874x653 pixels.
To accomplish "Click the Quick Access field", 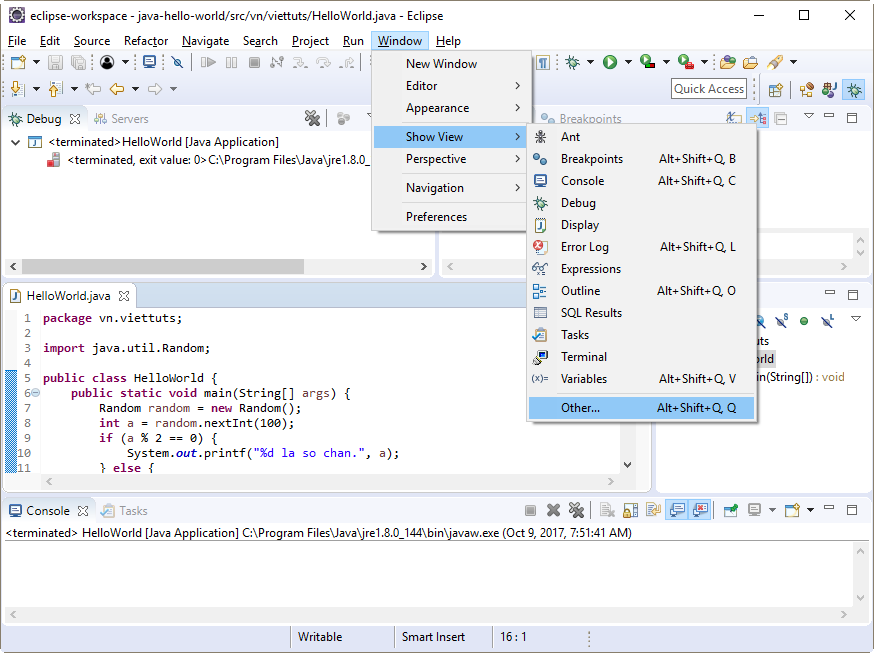I will [709, 89].
